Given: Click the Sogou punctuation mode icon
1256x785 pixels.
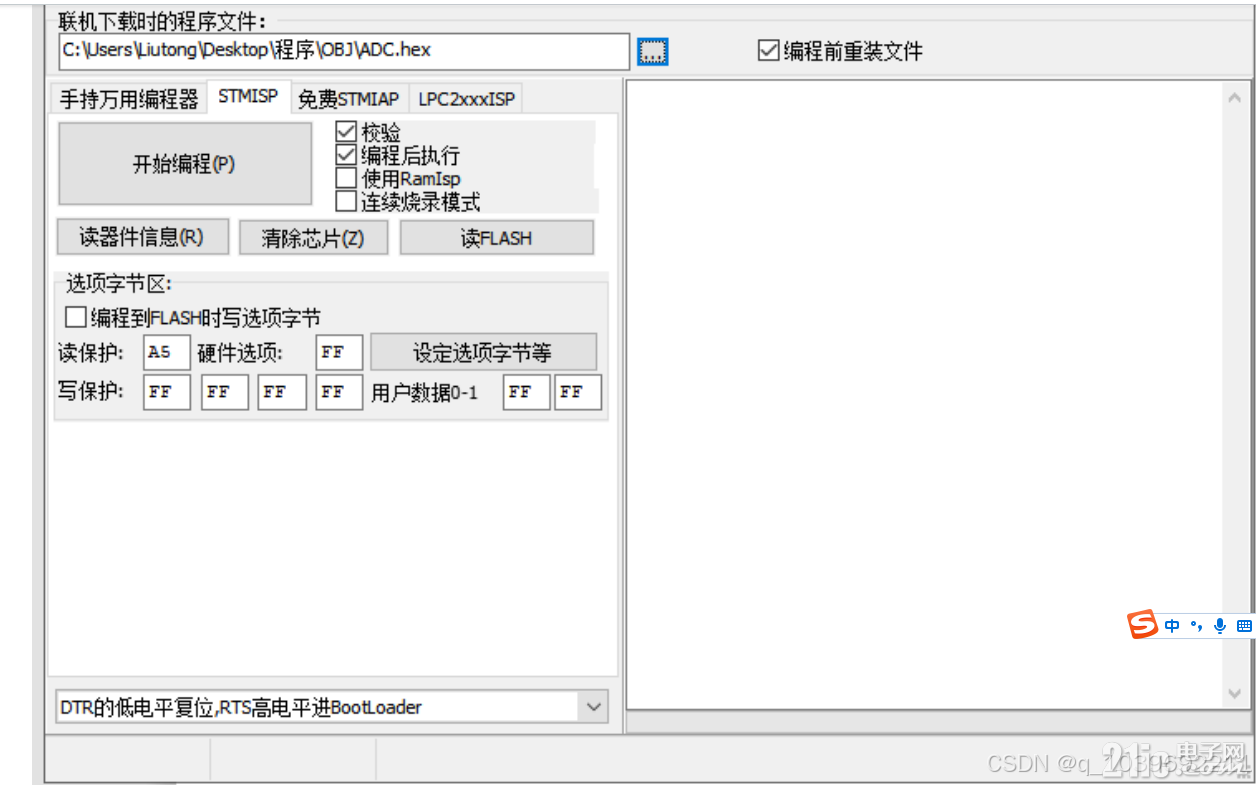Looking at the screenshot, I should [1196, 626].
